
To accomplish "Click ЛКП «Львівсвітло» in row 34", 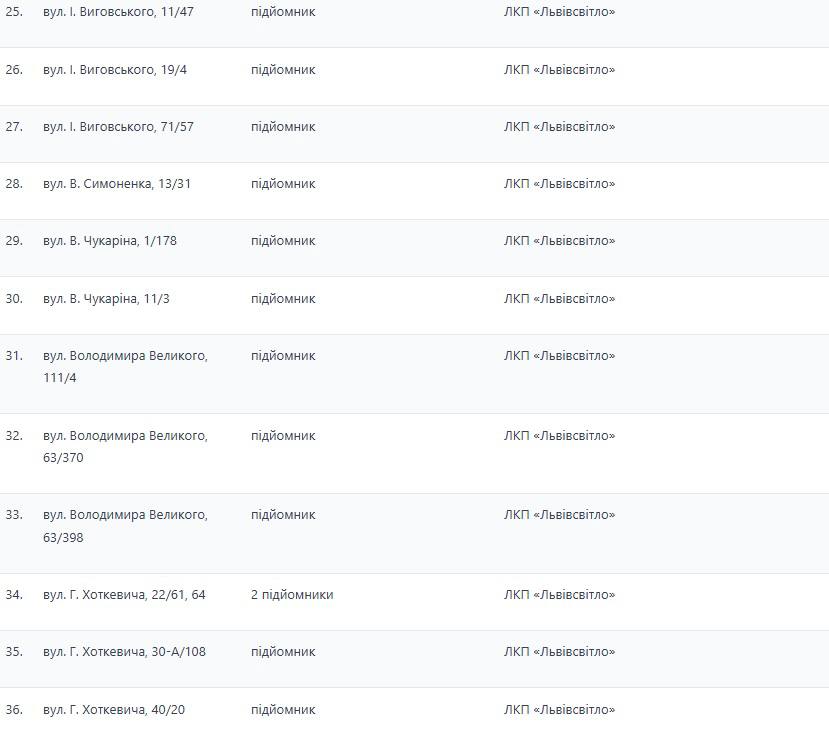I will pyautogui.click(x=559, y=595).
